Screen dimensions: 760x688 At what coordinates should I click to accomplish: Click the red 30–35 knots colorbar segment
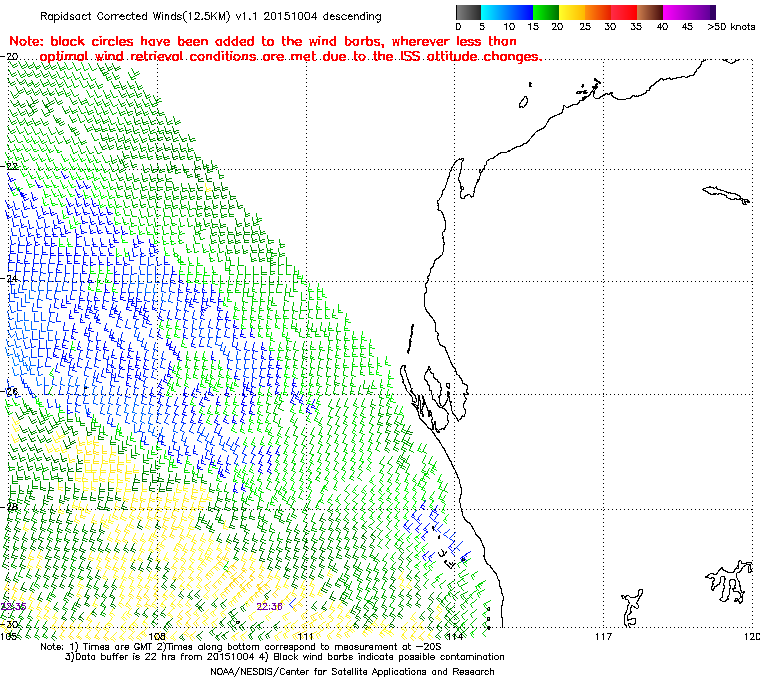[x=624, y=12]
